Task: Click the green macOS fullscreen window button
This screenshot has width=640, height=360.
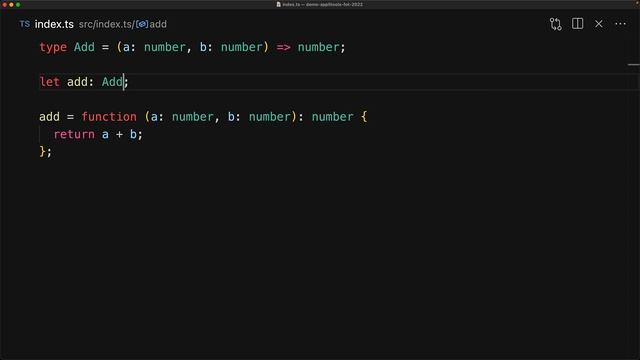Action: coord(18,4)
